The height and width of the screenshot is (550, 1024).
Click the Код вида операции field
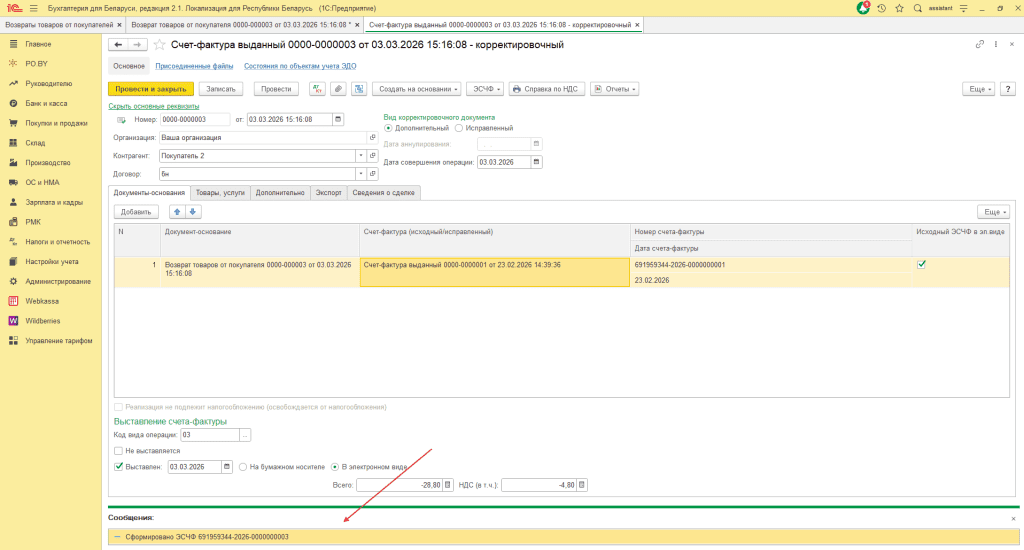(x=209, y=435)
